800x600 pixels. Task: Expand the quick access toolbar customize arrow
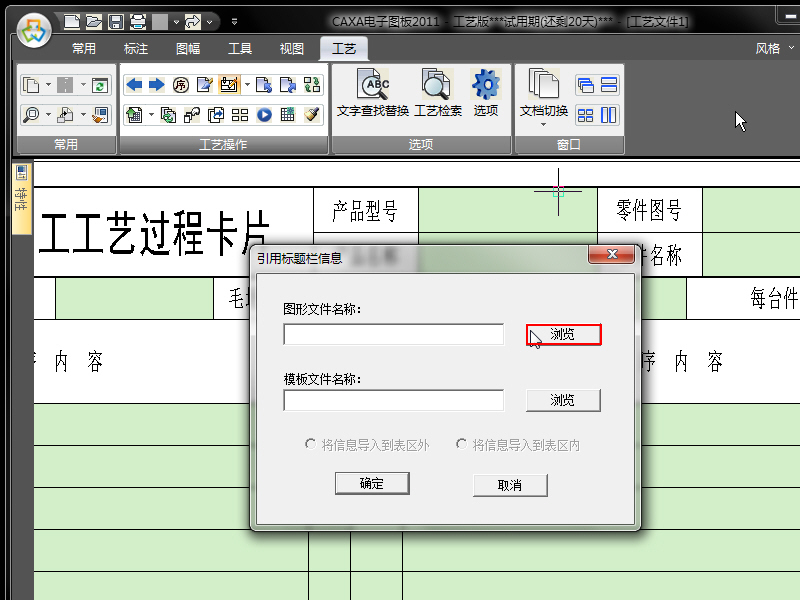pos(234,21)
